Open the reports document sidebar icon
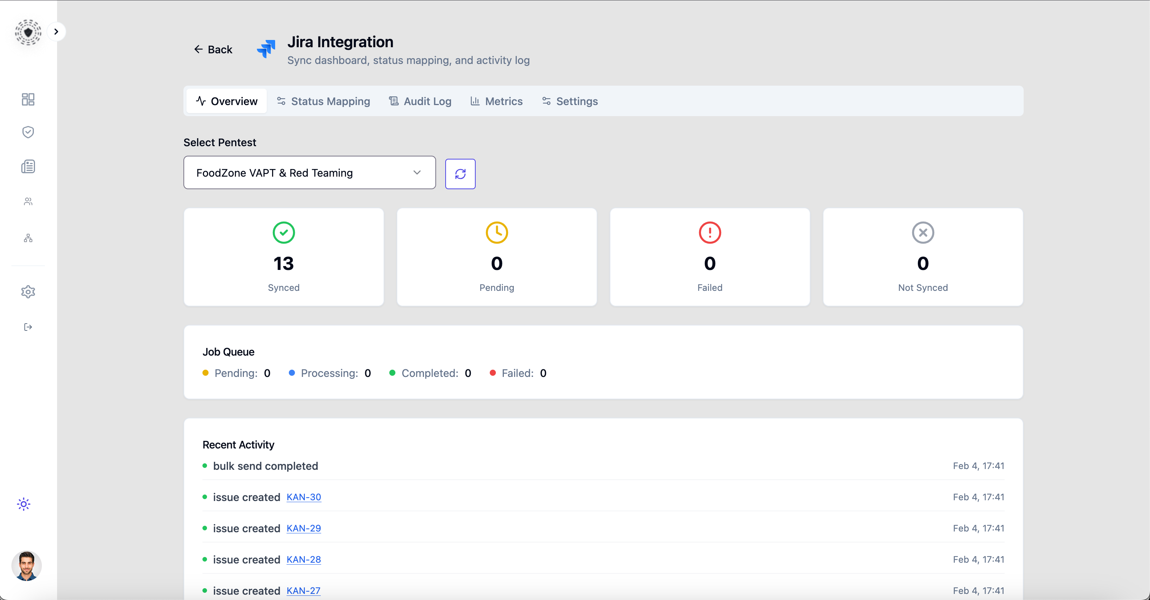The width and height of the screenshot is (1150, 600). pyautogui.click(x=28, y=167)
